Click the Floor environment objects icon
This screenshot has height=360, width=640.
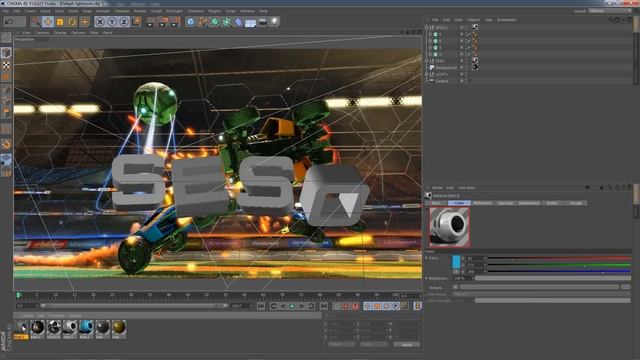[x=250, y=22]
